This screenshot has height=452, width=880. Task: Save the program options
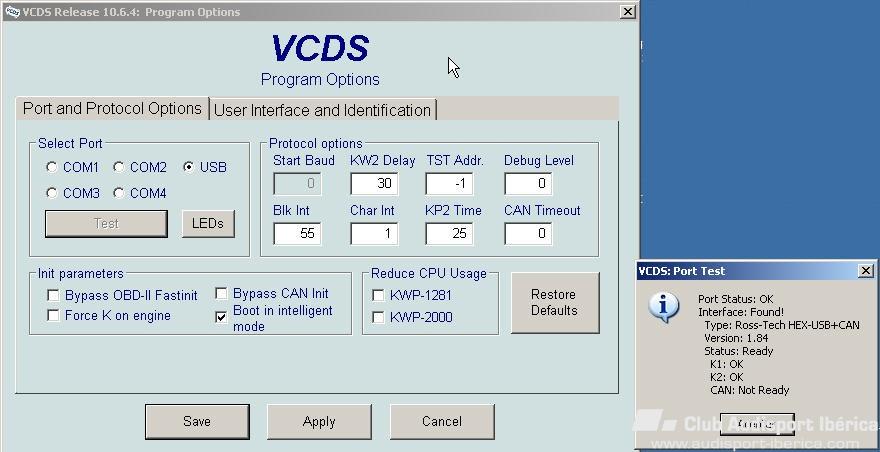197,422
